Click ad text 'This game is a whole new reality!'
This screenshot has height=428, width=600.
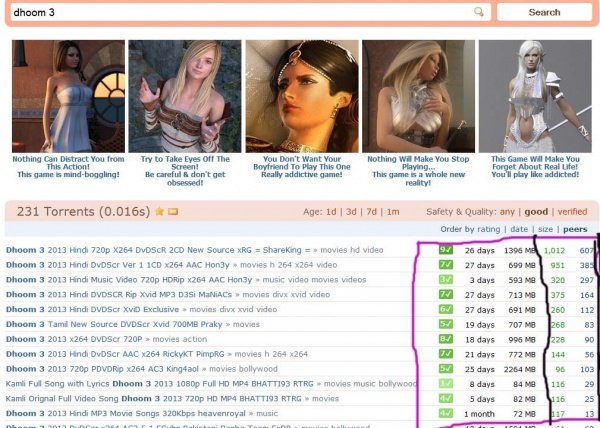[418, 179]
